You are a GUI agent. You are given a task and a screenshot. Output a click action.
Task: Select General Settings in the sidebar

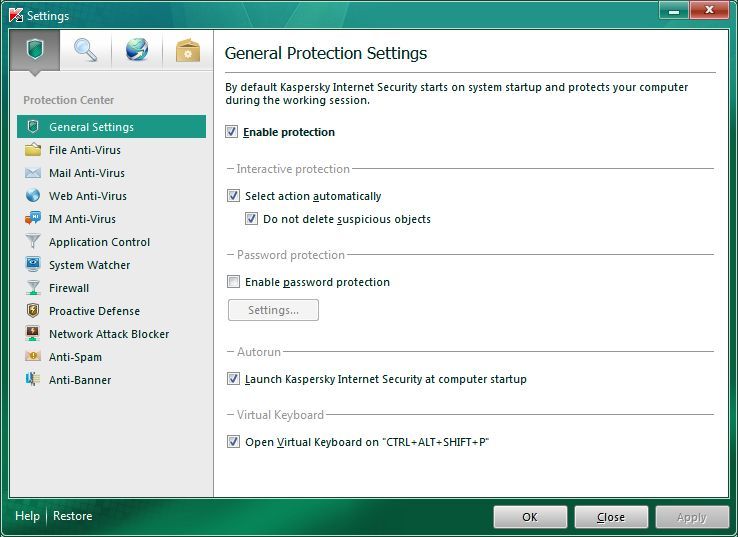(112, 127)
